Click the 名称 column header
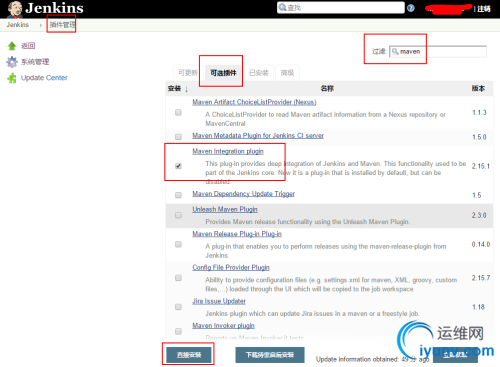The height and width of the screenshot is (367, 500). click(x=327, y=89)
